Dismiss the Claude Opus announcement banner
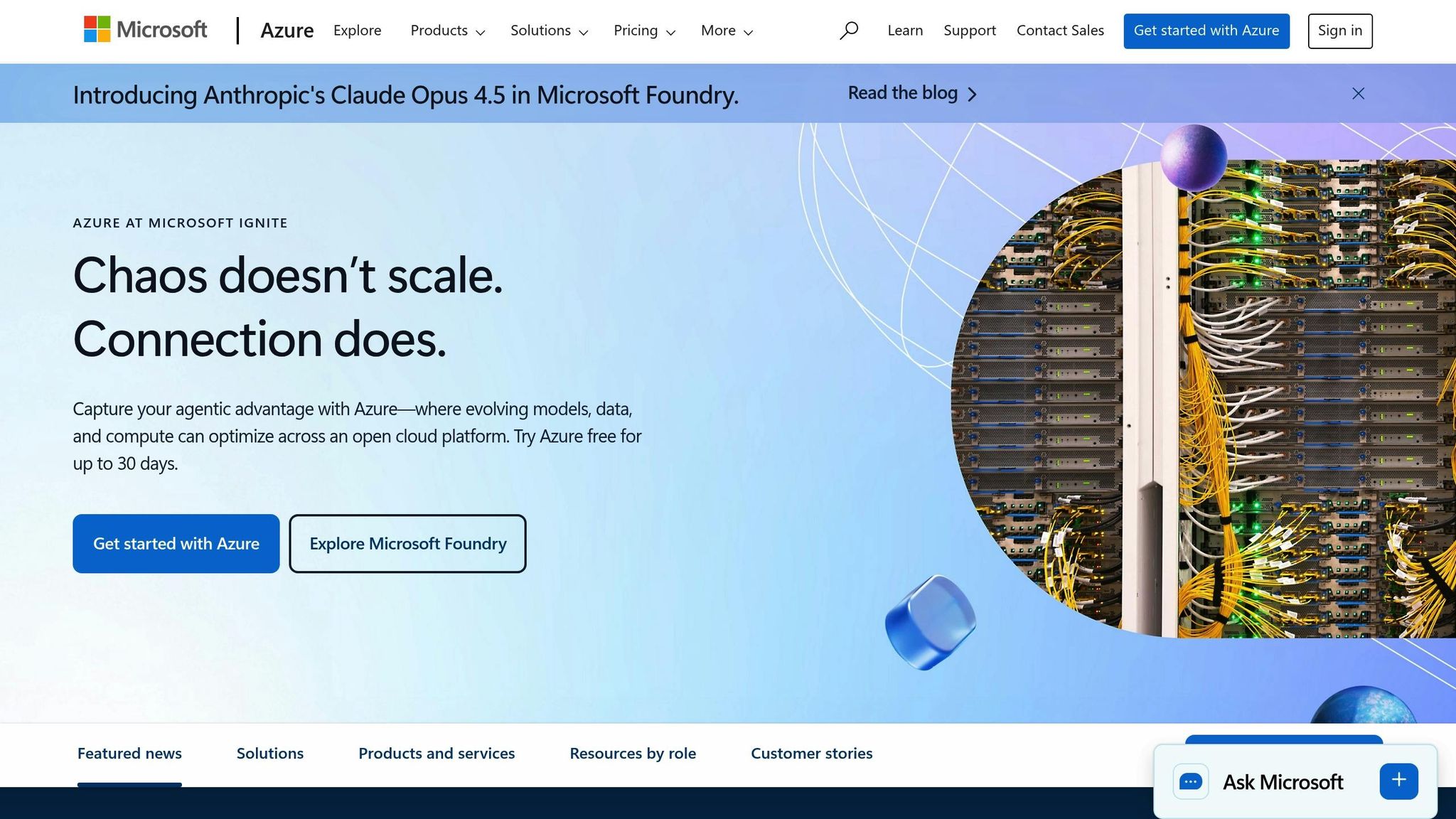The height and width of the screenshot is (819, 1456). point(1357,93)
